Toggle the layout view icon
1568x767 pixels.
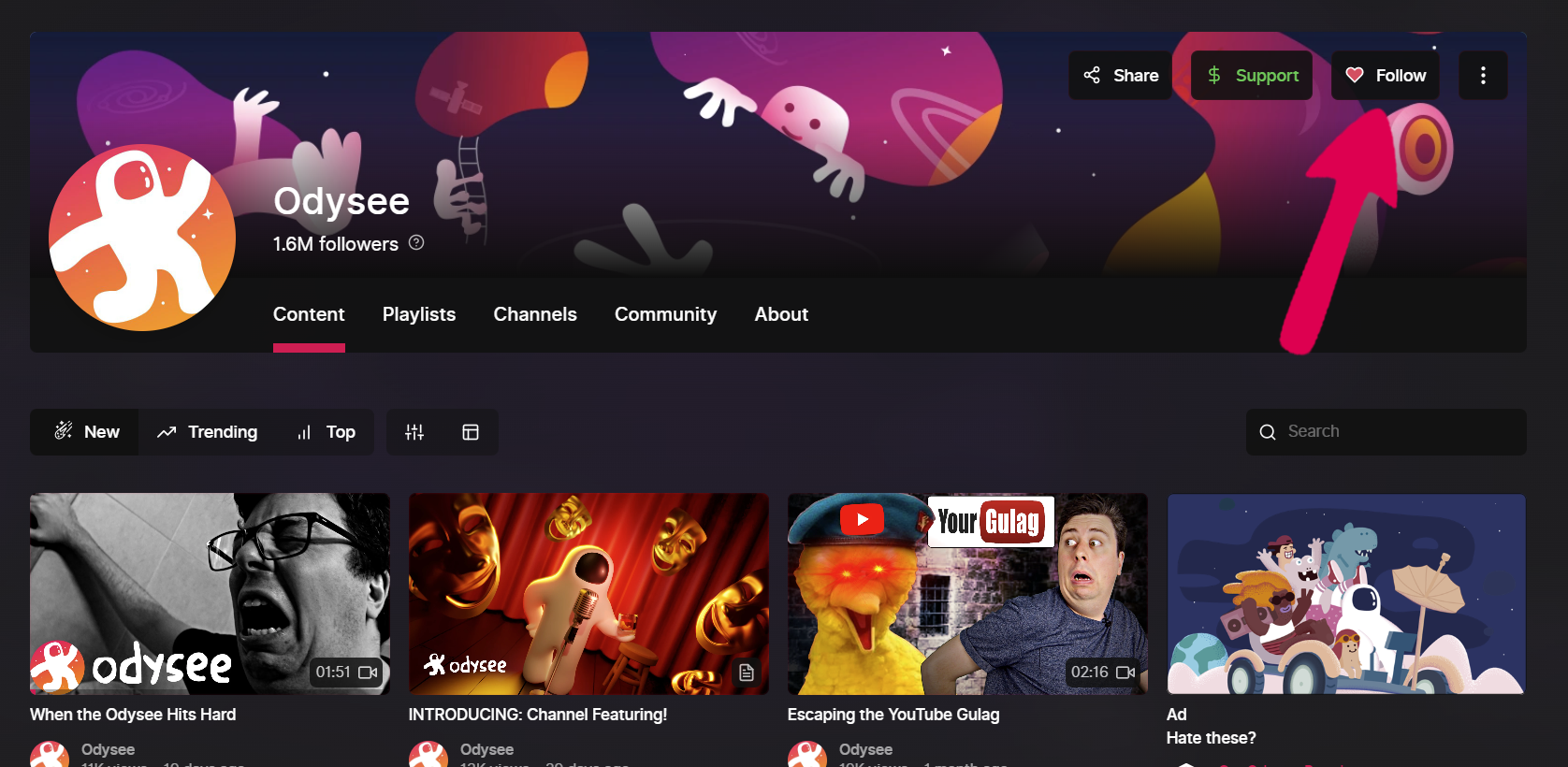click(x=471, y=432)
